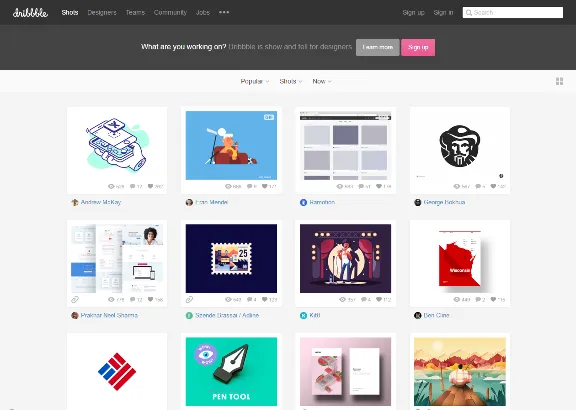Open the Community nav item
Screen dimensions: 576x410
click(170, 12)
